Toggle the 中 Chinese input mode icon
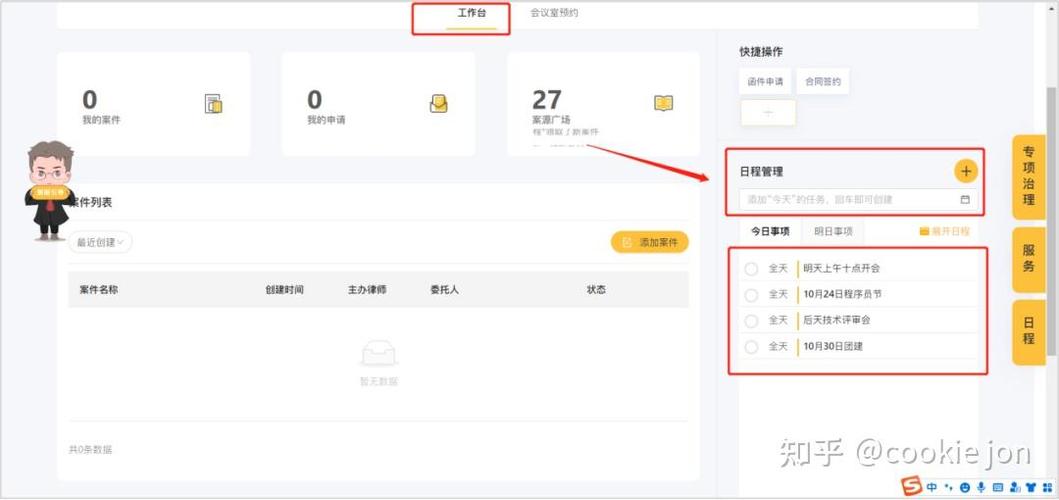1059x500 pixels. coord(932,487)
